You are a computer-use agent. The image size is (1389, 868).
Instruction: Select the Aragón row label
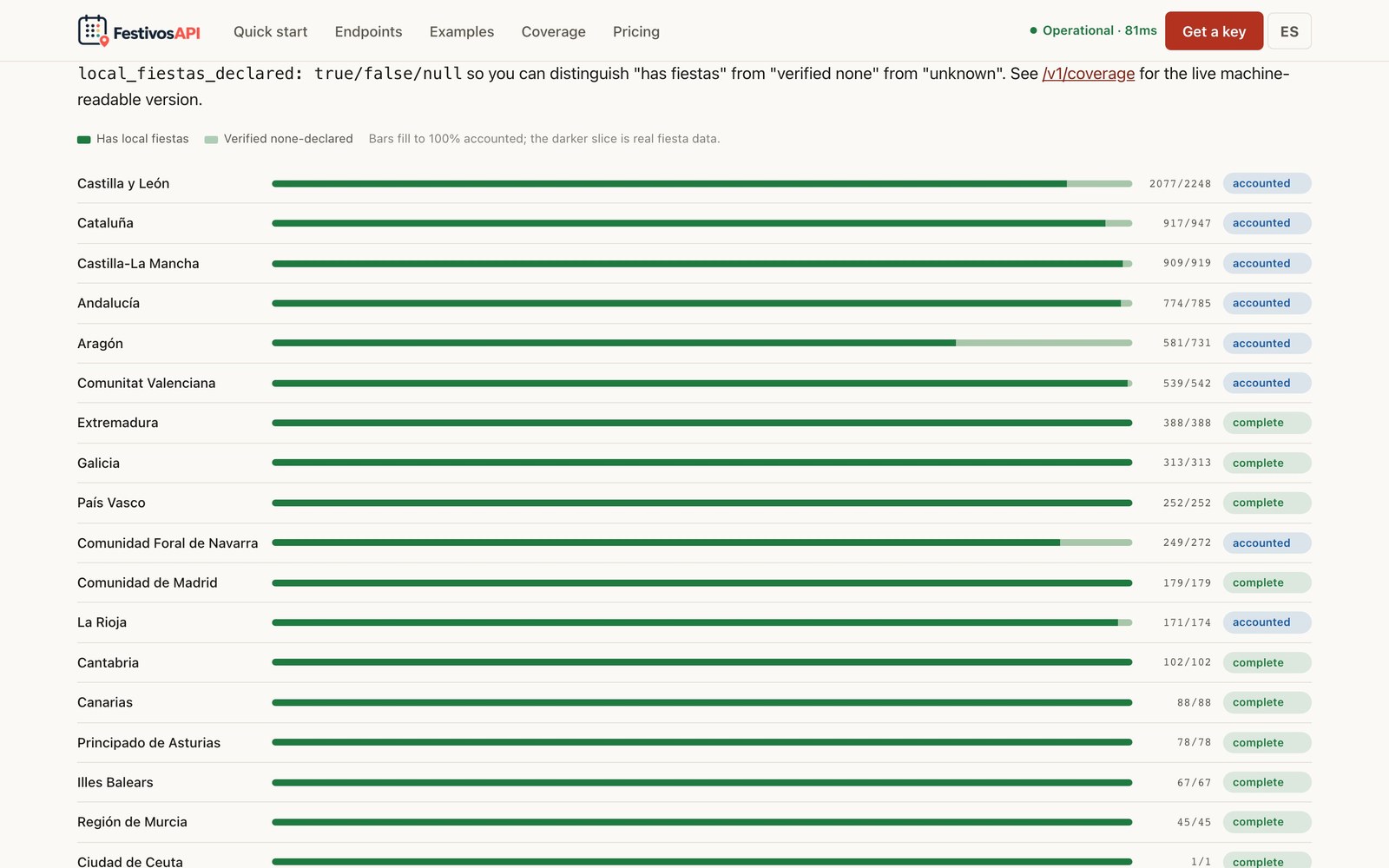[100, 344]
